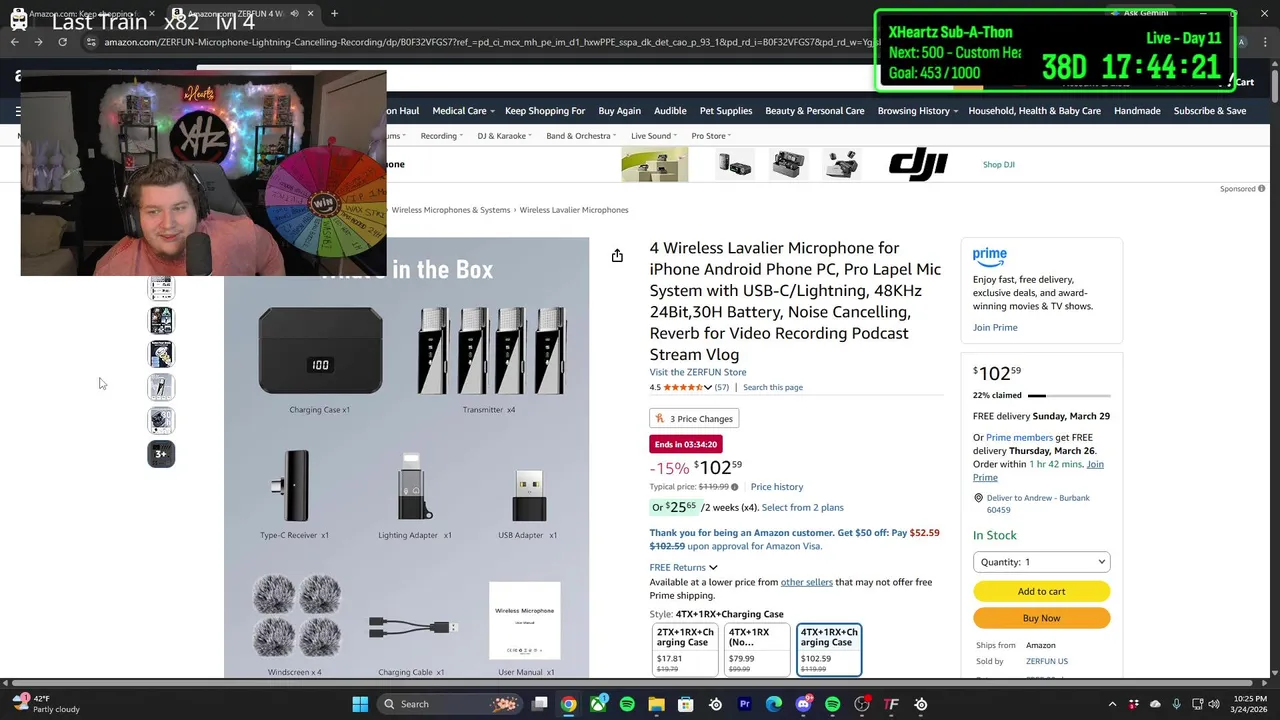
Task: Reload the Amazon page
Action: point(62,42)
